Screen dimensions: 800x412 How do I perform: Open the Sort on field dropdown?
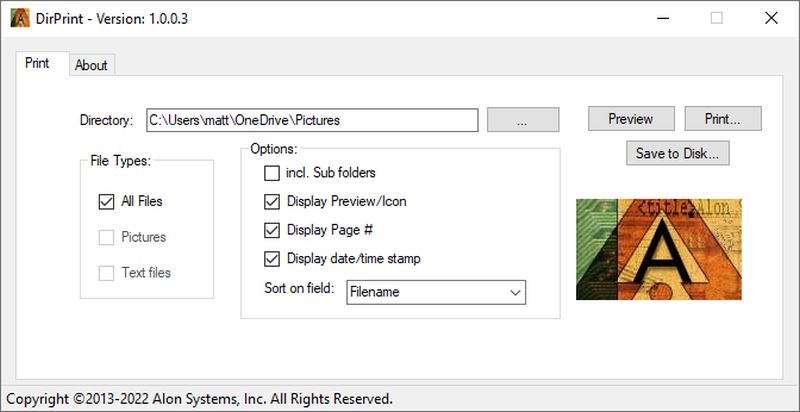coord(436,292)
